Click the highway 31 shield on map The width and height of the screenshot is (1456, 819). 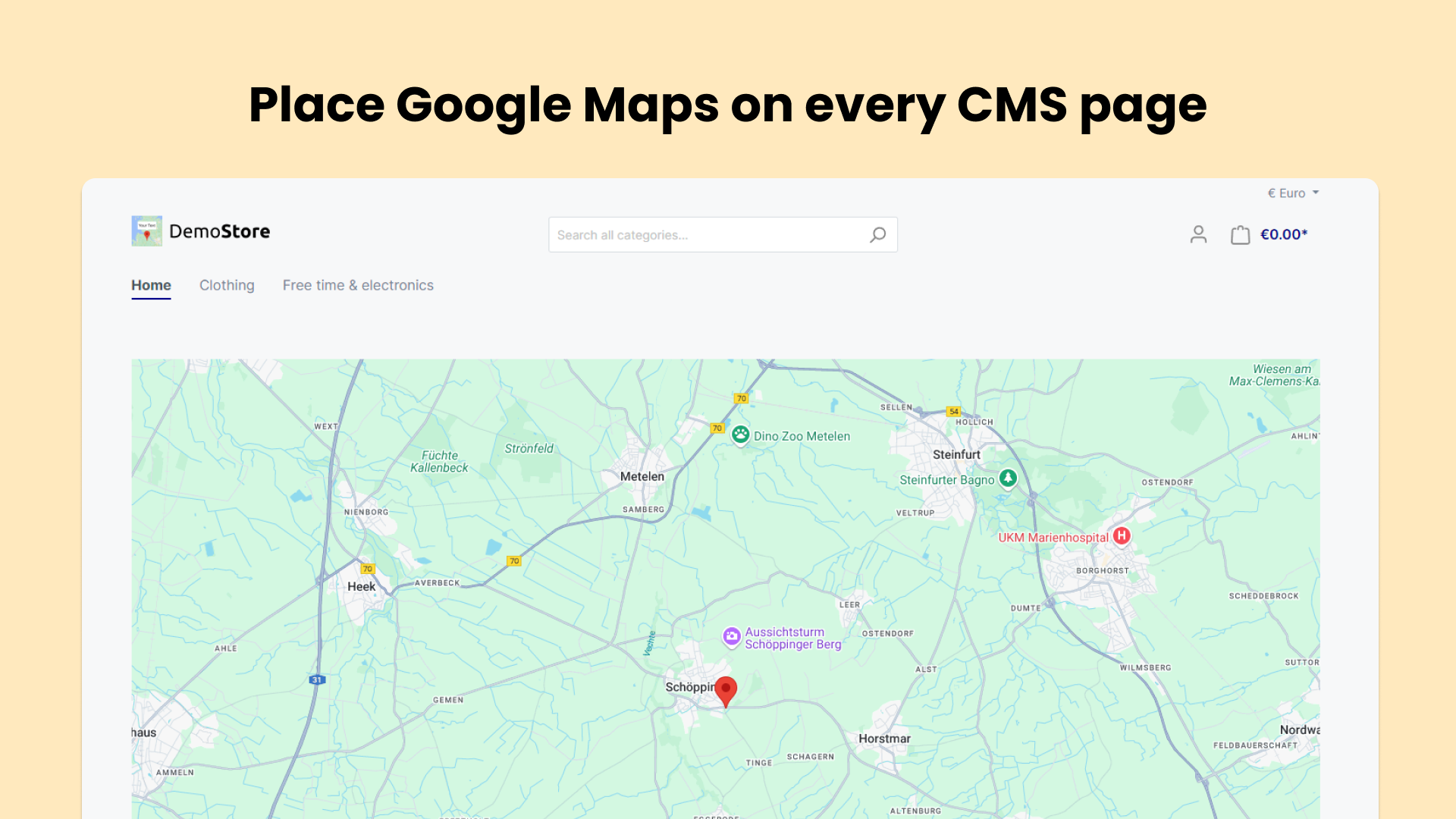click(x=318, y=679)
